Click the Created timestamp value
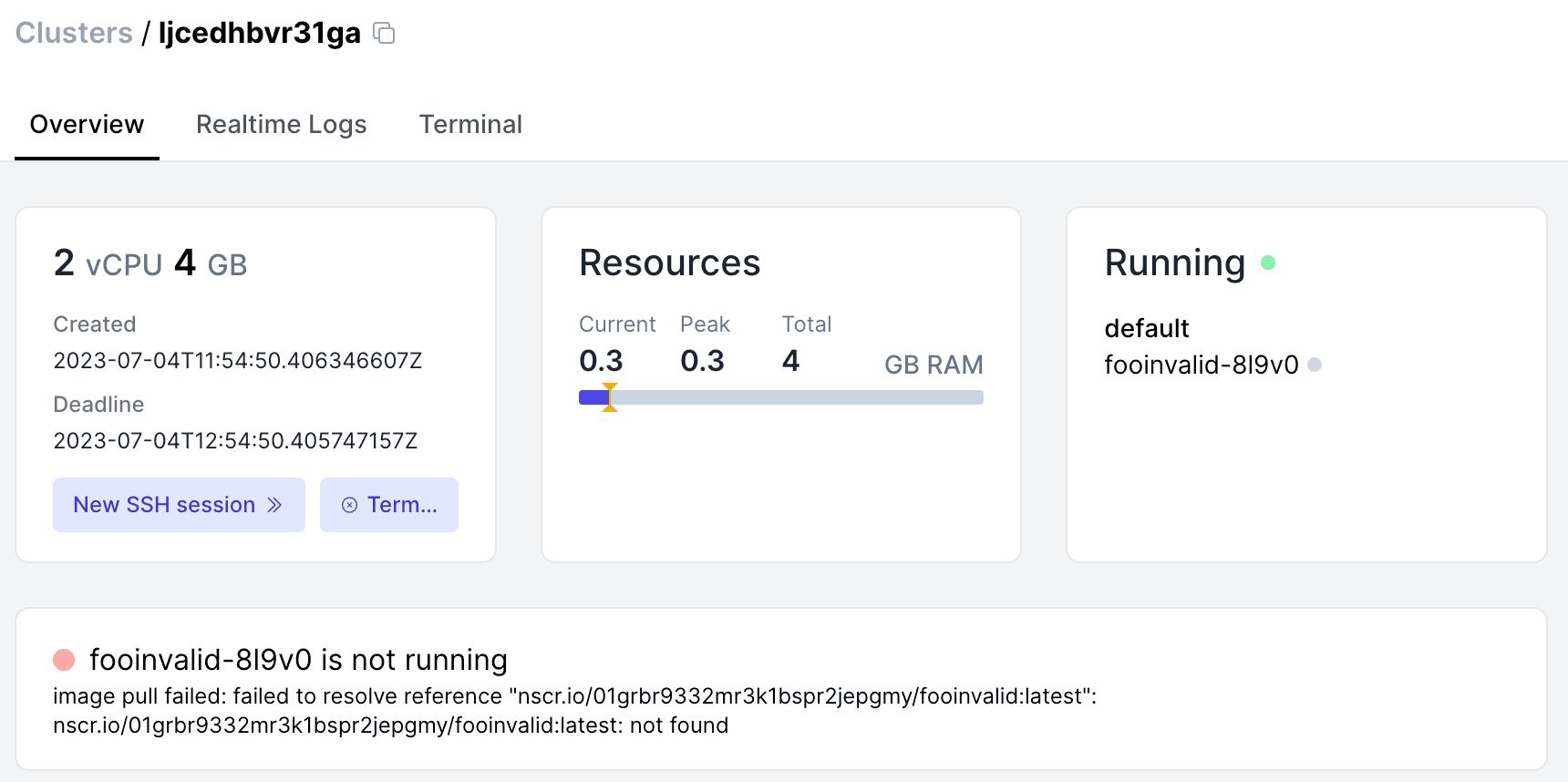Viewport: 1568px width, 782px height. pyautogui.click(x=237, y=361)
